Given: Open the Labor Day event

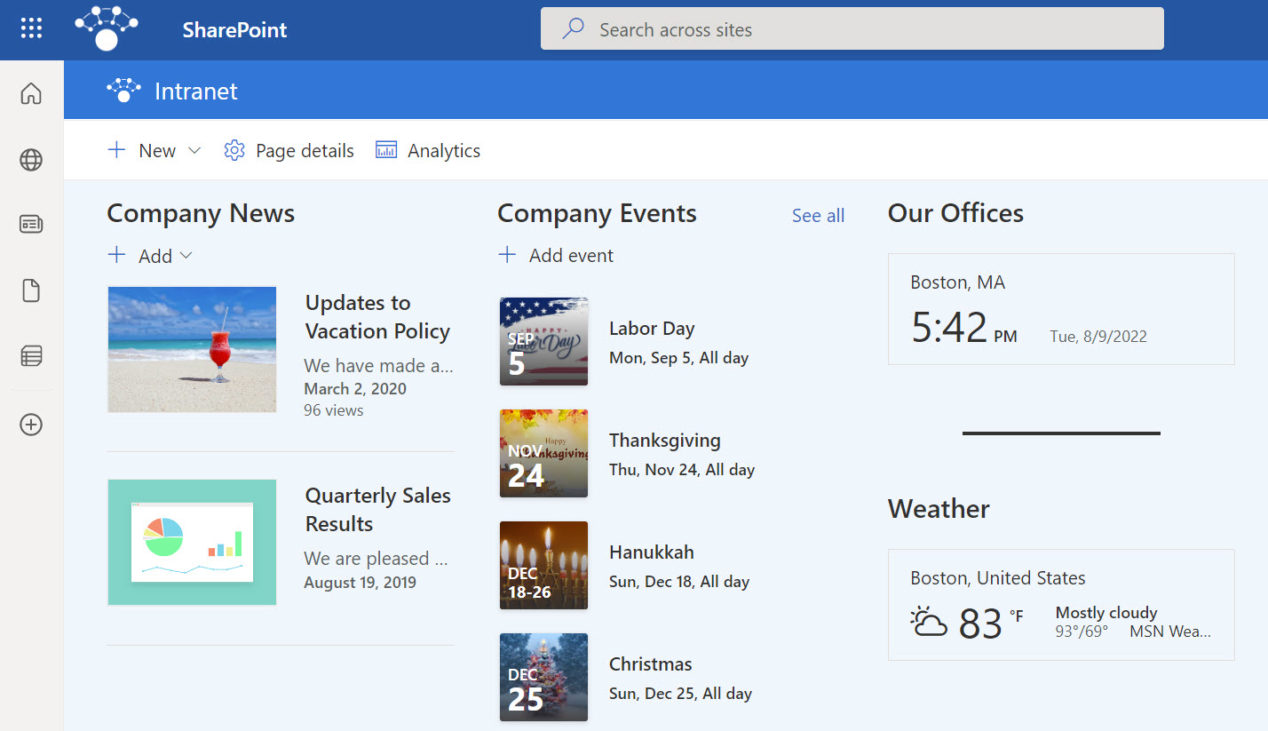Looking at the screenshot, I should point(652,328).
